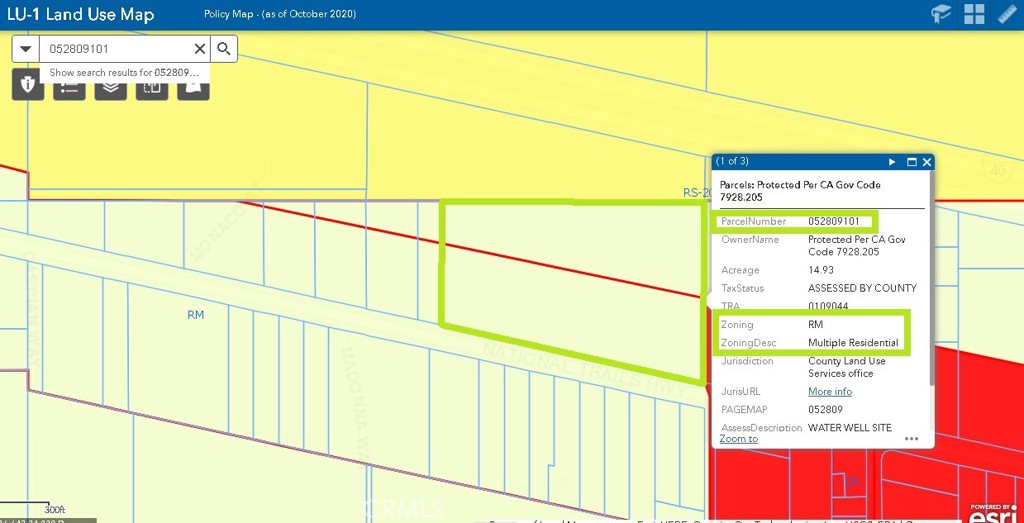Click 'Zoom to' link in popup
This screenshot has width=1024, height=523.
(x=738, y=439)
